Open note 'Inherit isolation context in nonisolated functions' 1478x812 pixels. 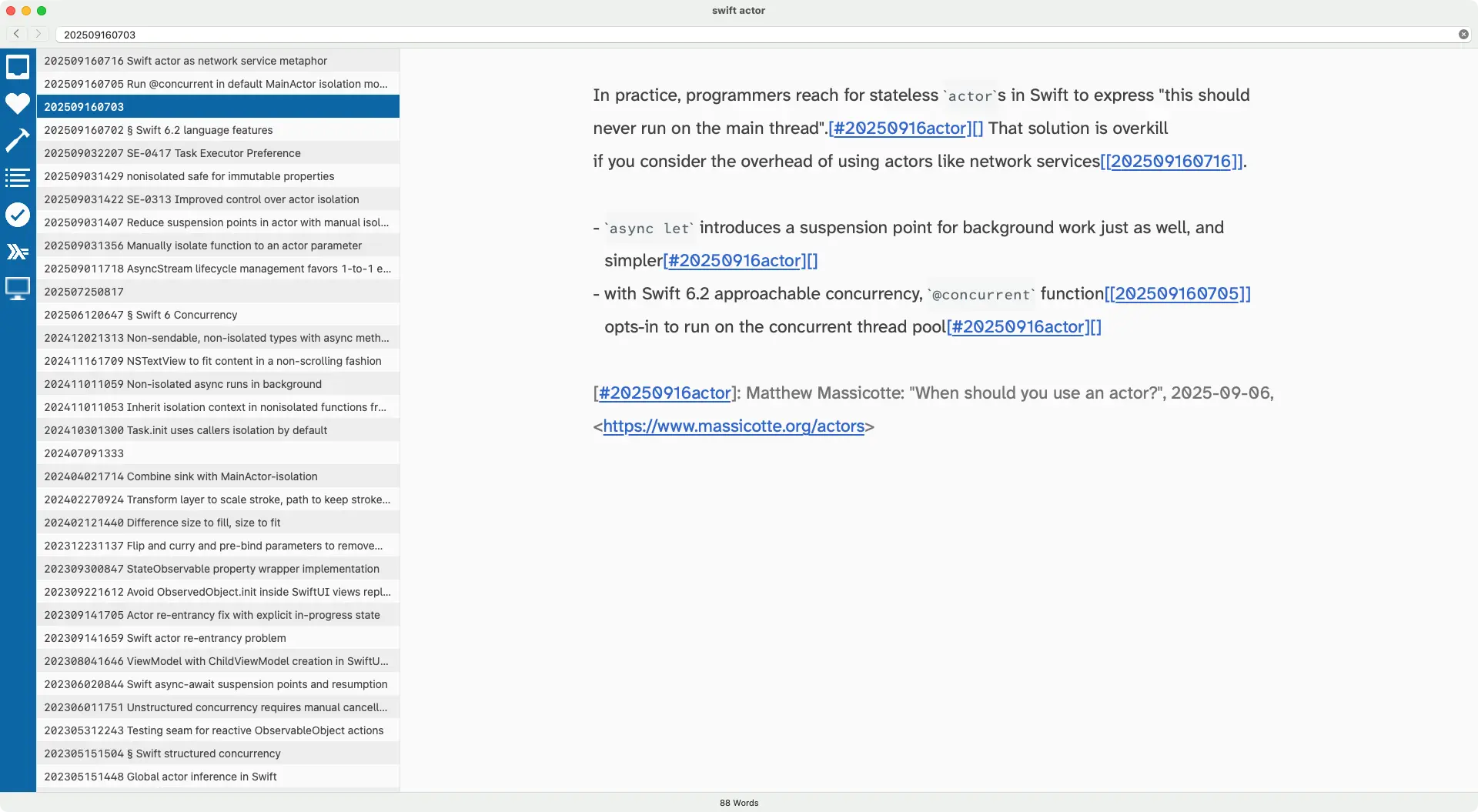(218, 406)
